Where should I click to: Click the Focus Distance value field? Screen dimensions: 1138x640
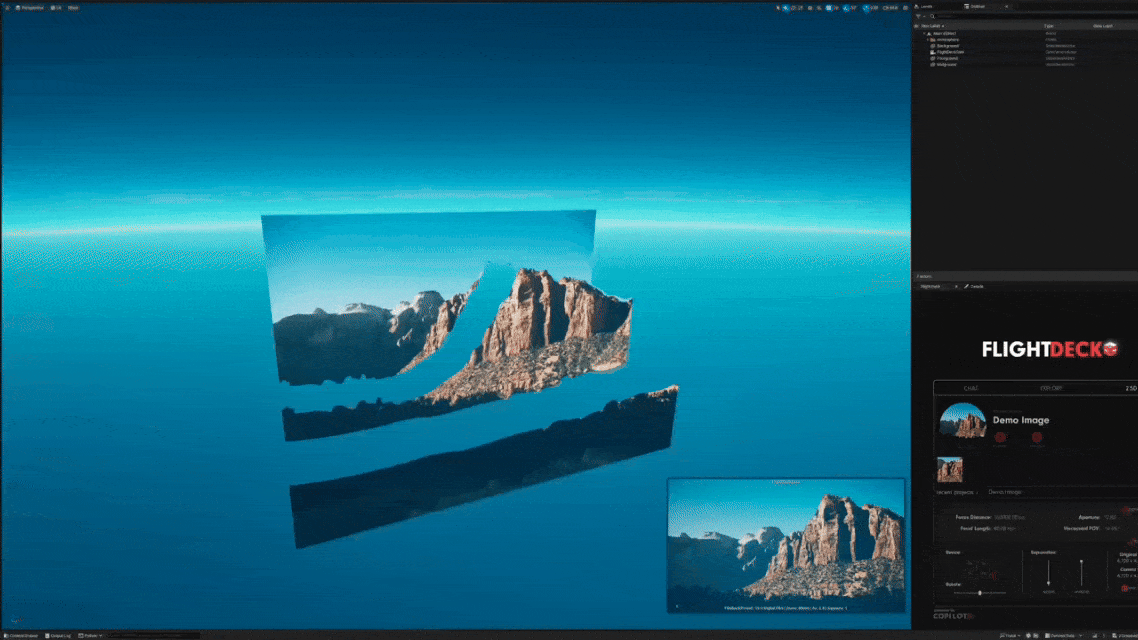pyautogui.click(x=1010, y=517)
